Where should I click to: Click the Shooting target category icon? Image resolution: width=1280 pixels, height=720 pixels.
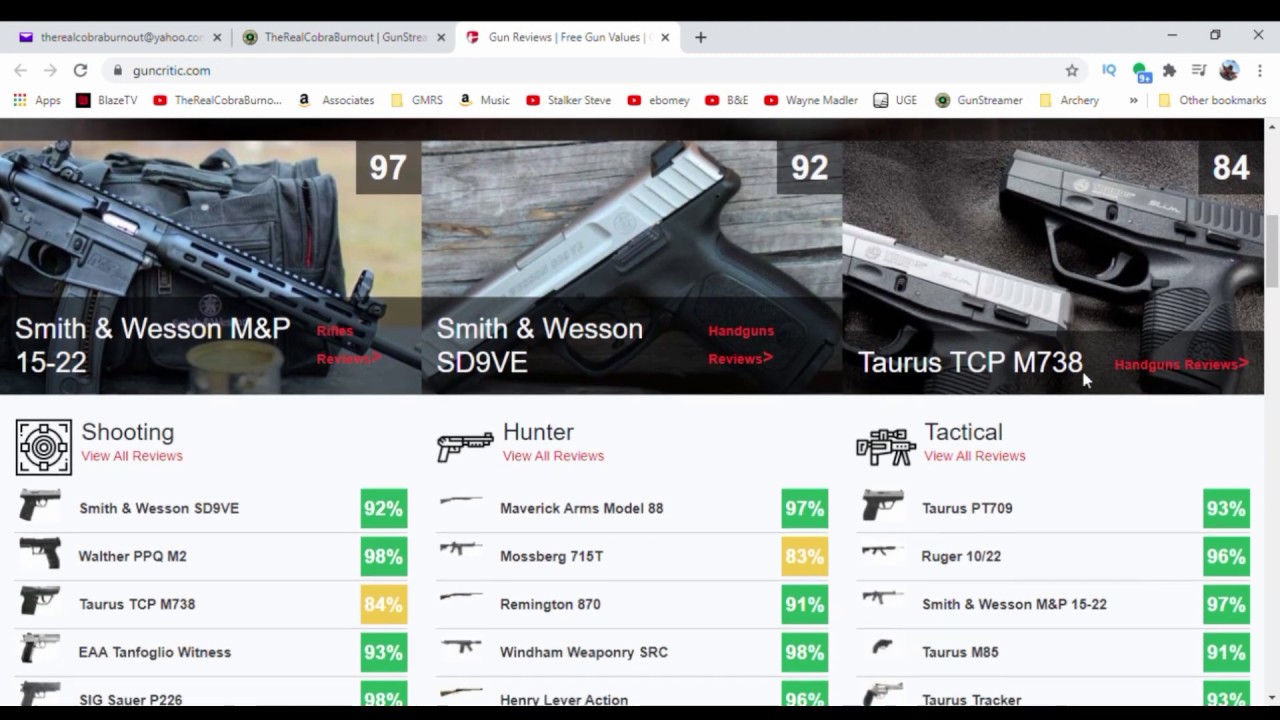[43, 447]
